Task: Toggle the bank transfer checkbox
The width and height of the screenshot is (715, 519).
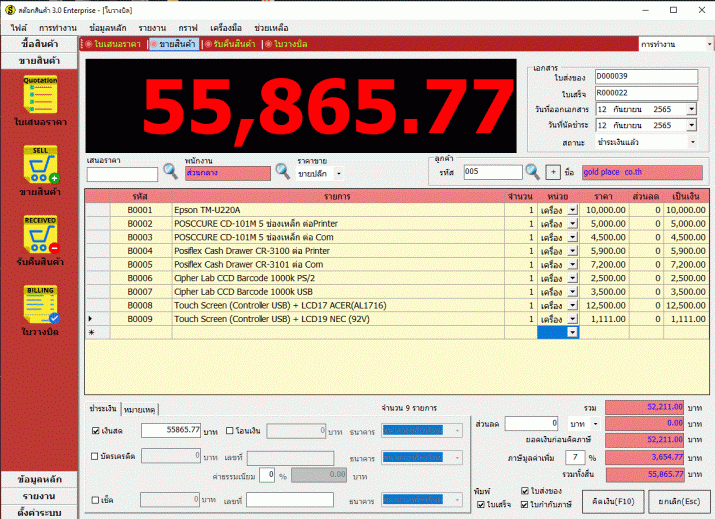Action: click(x=230, y=431)
